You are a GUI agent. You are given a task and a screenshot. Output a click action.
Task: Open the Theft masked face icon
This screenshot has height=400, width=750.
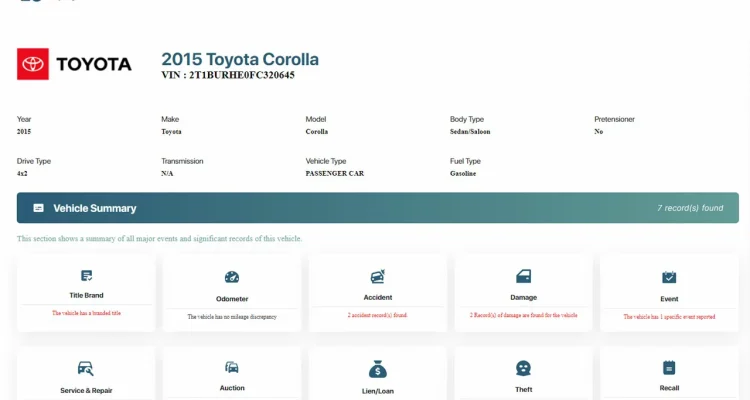coord(523,368)
